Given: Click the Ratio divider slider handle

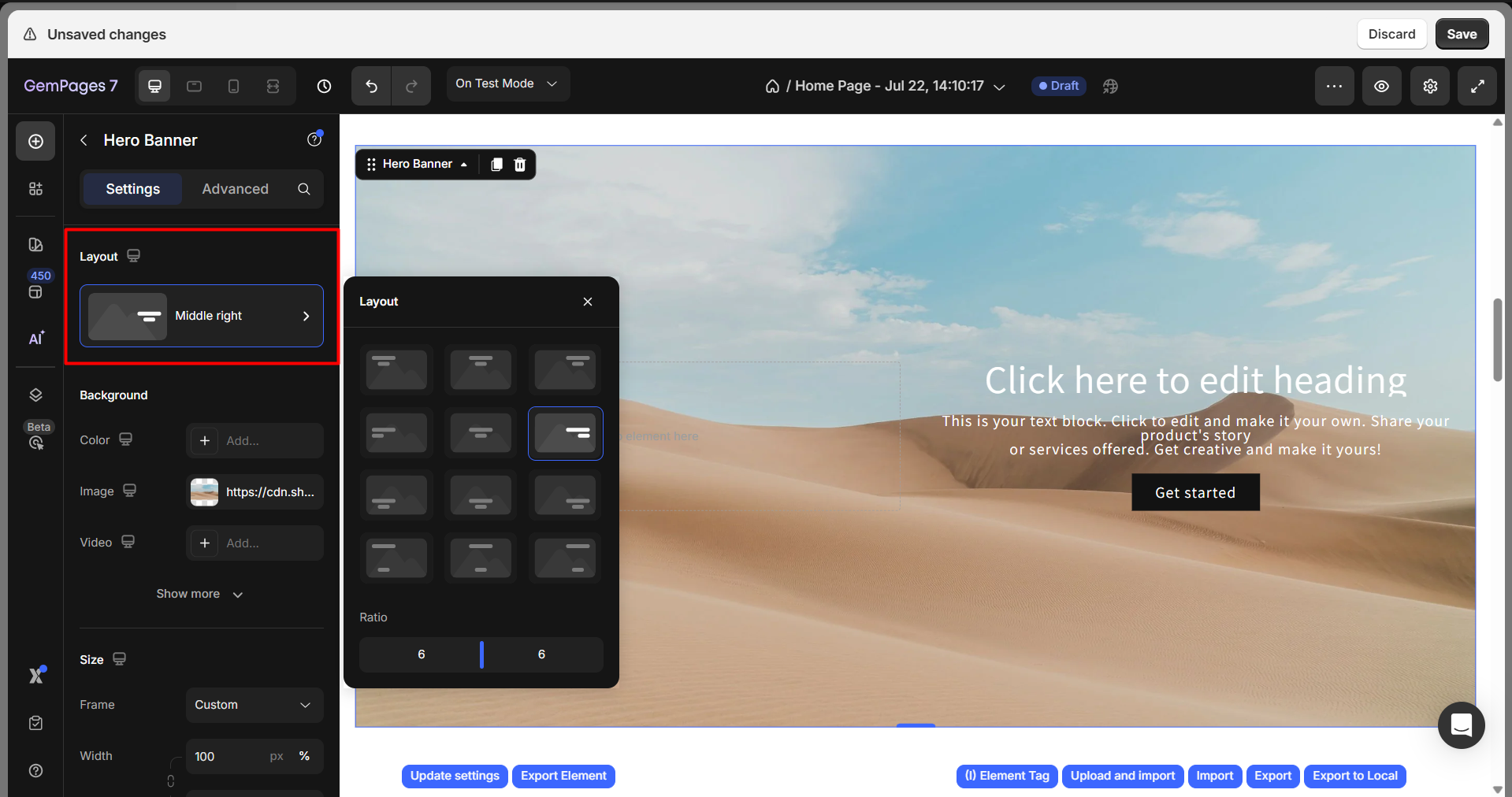Looking at the screenshot, I should [481, 654].
